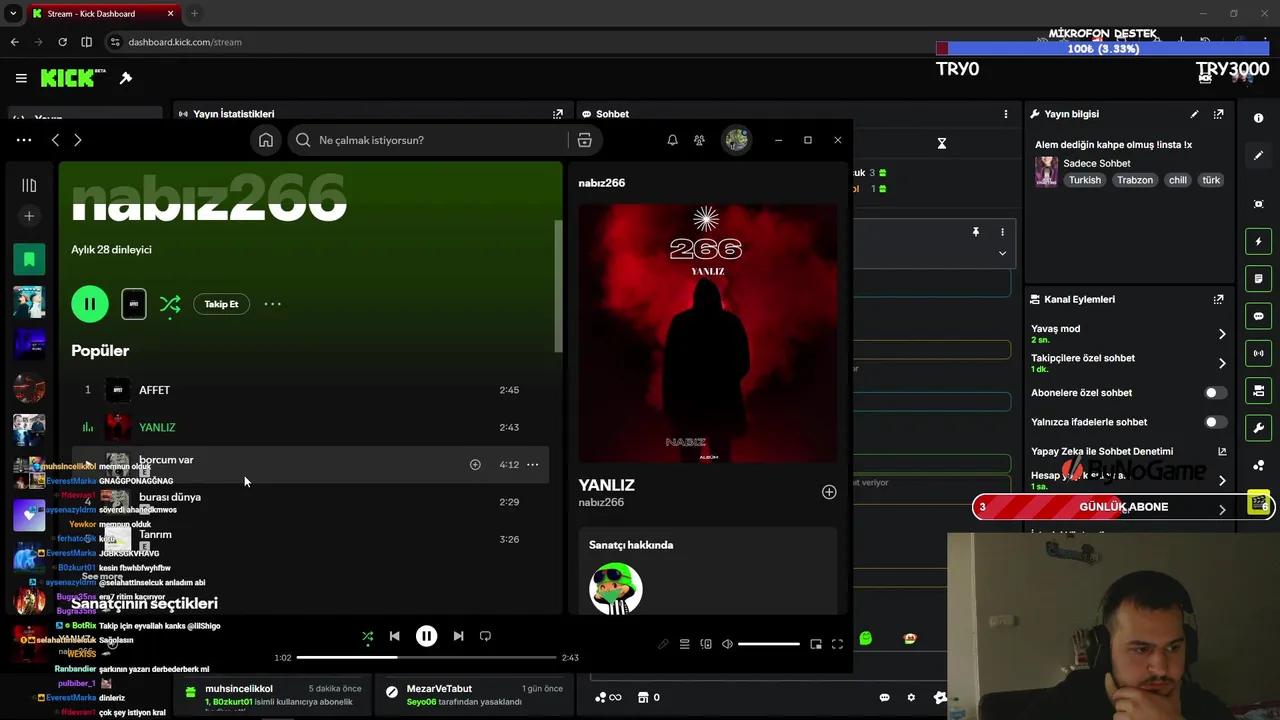Toggle shuffle in bottom player bar
Image resolution: width=1280 pixels, height=720 pixels.
[367, 636]
